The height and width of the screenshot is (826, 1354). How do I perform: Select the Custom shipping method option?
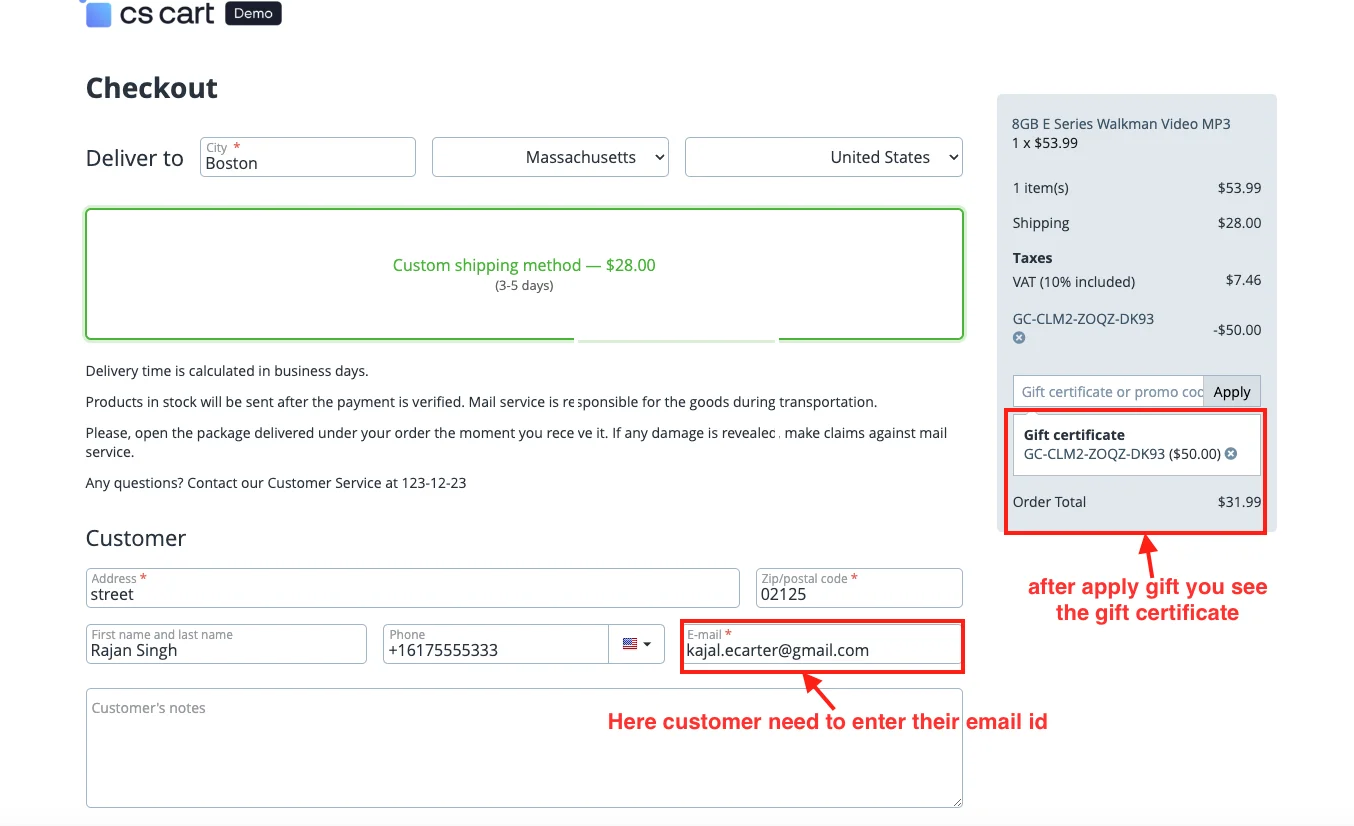524,274
